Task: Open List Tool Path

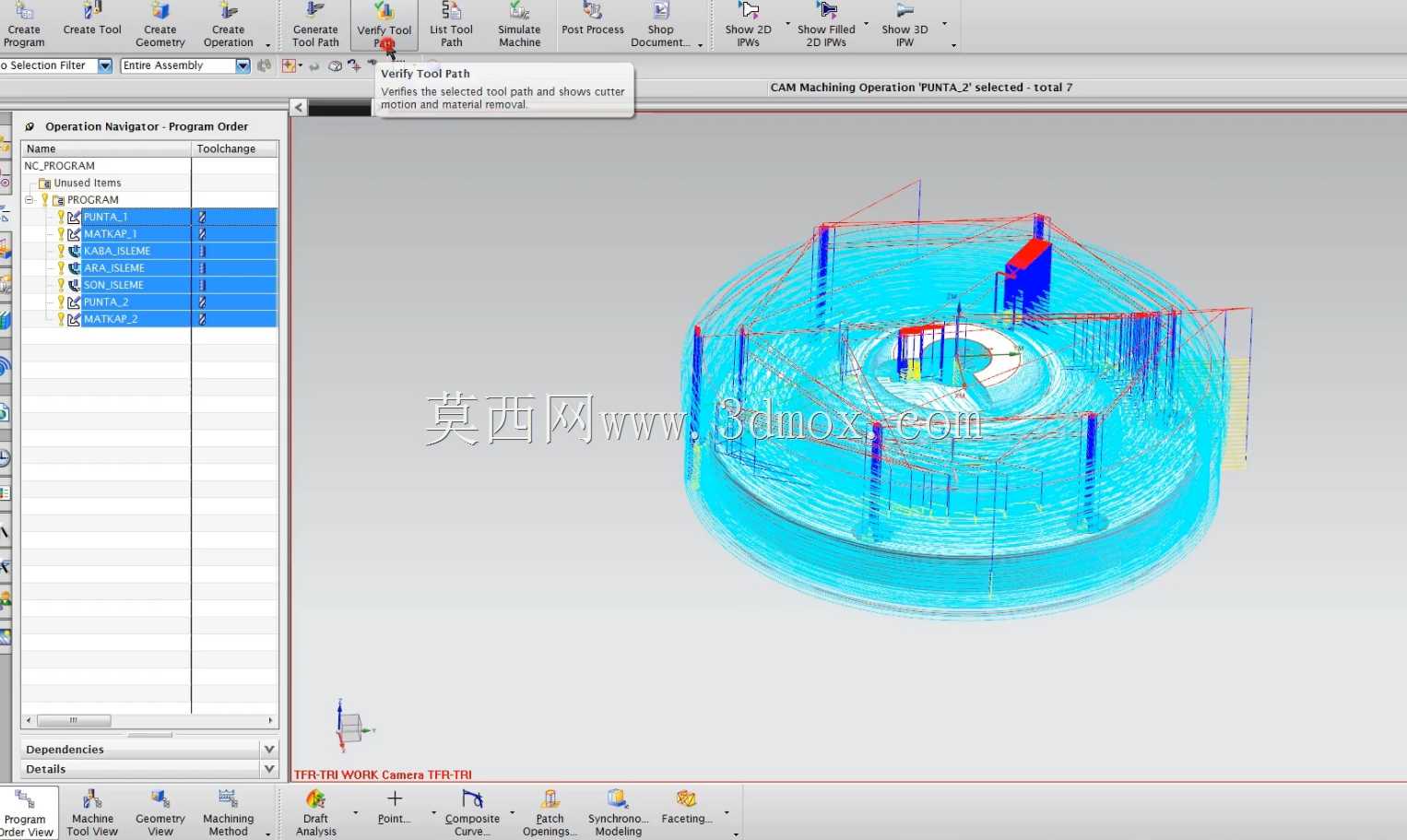Action: (x=451, y=24)
